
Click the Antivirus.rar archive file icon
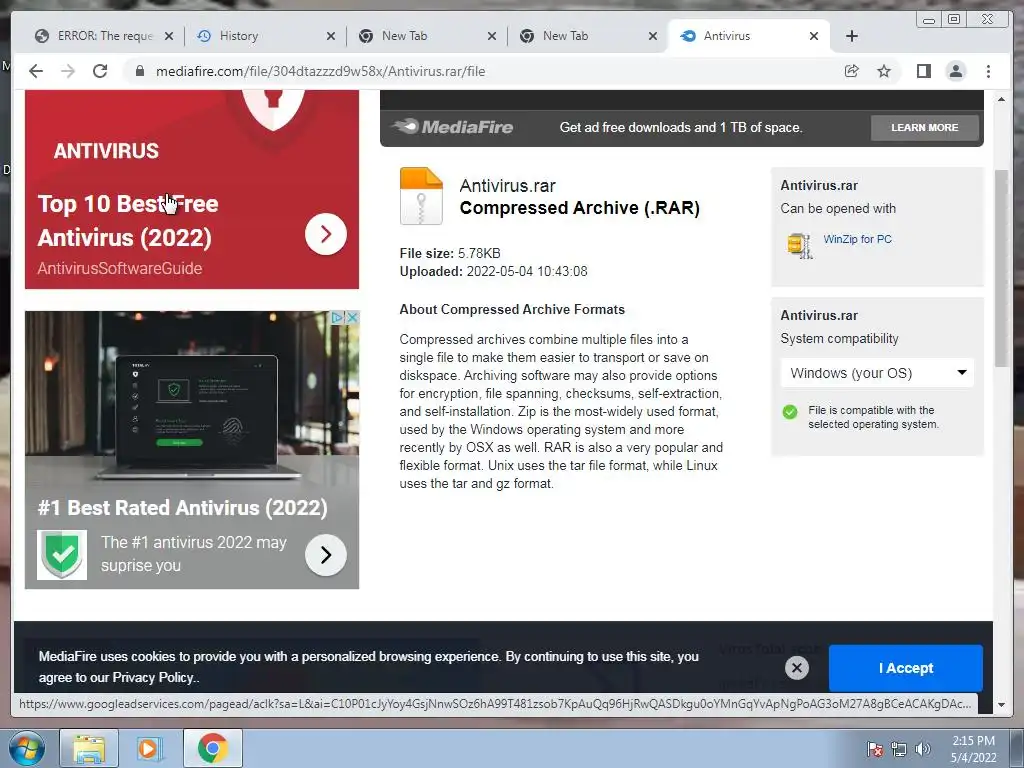point(421,196)
